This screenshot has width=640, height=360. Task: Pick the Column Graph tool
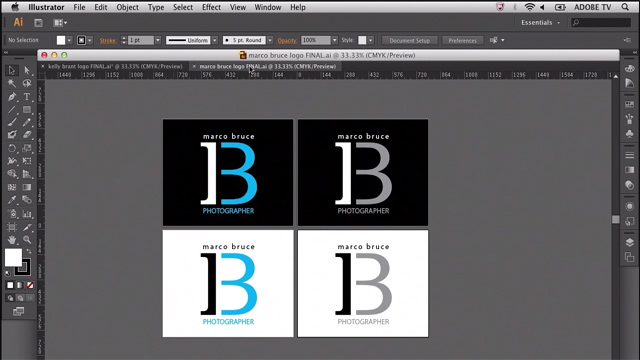[27, 213]
